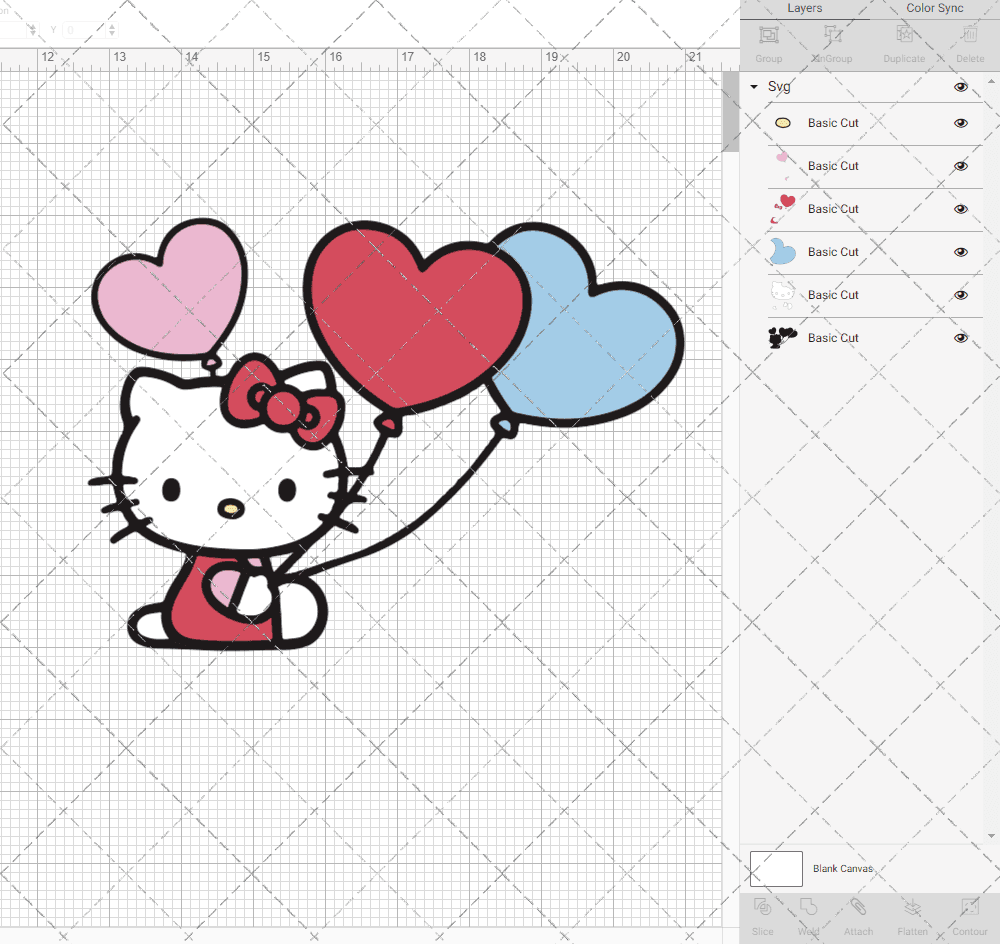The width and height of the screenshot is (1000, 944).
Task: Select the pink heart layer thumbnail
Action: (782, 166)
